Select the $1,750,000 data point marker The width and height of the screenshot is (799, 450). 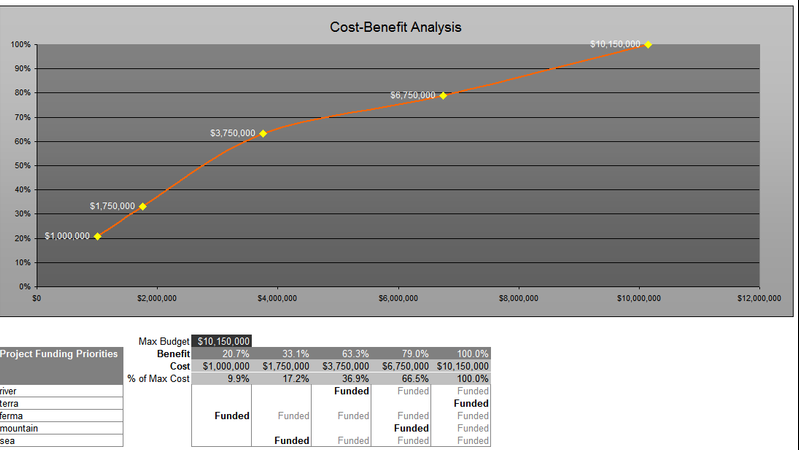pyautogui.click(x=143, y=206)
